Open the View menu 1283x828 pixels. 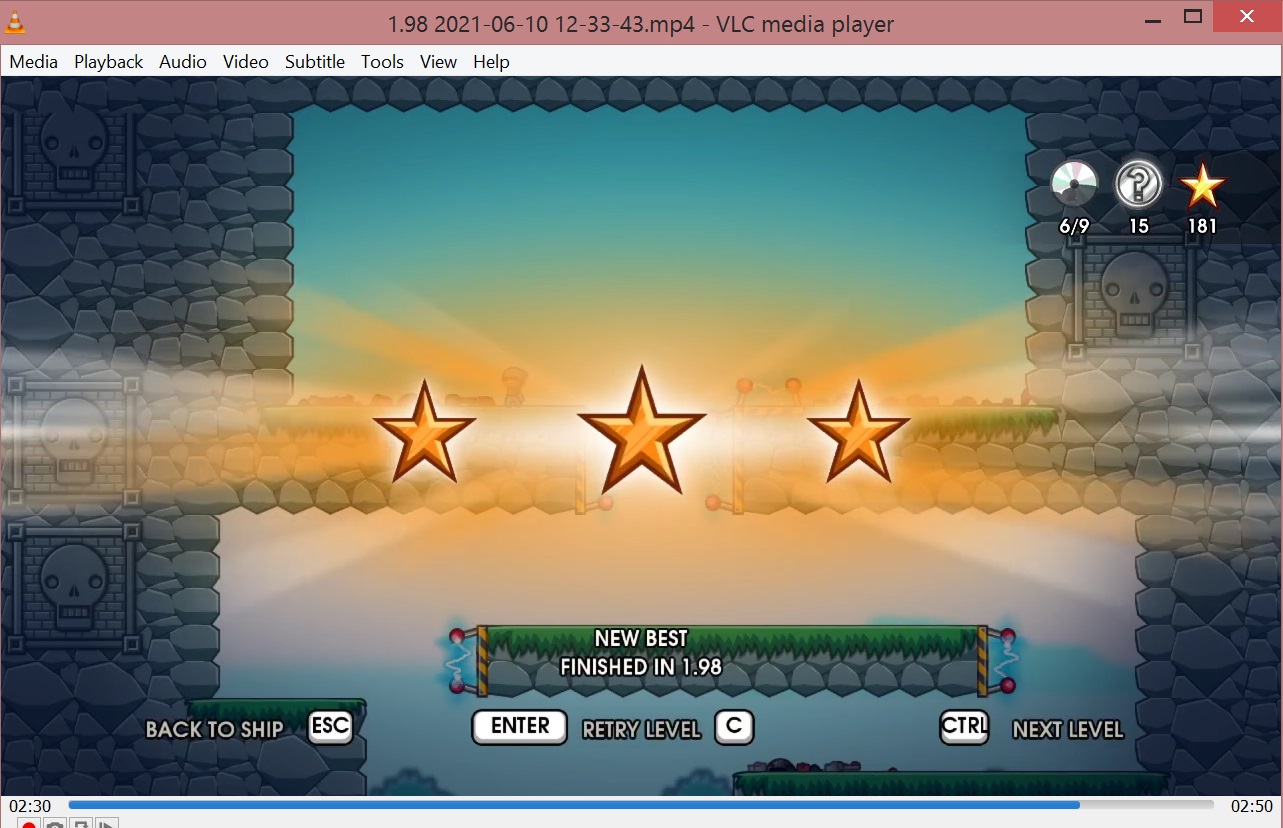pos(438,62)
